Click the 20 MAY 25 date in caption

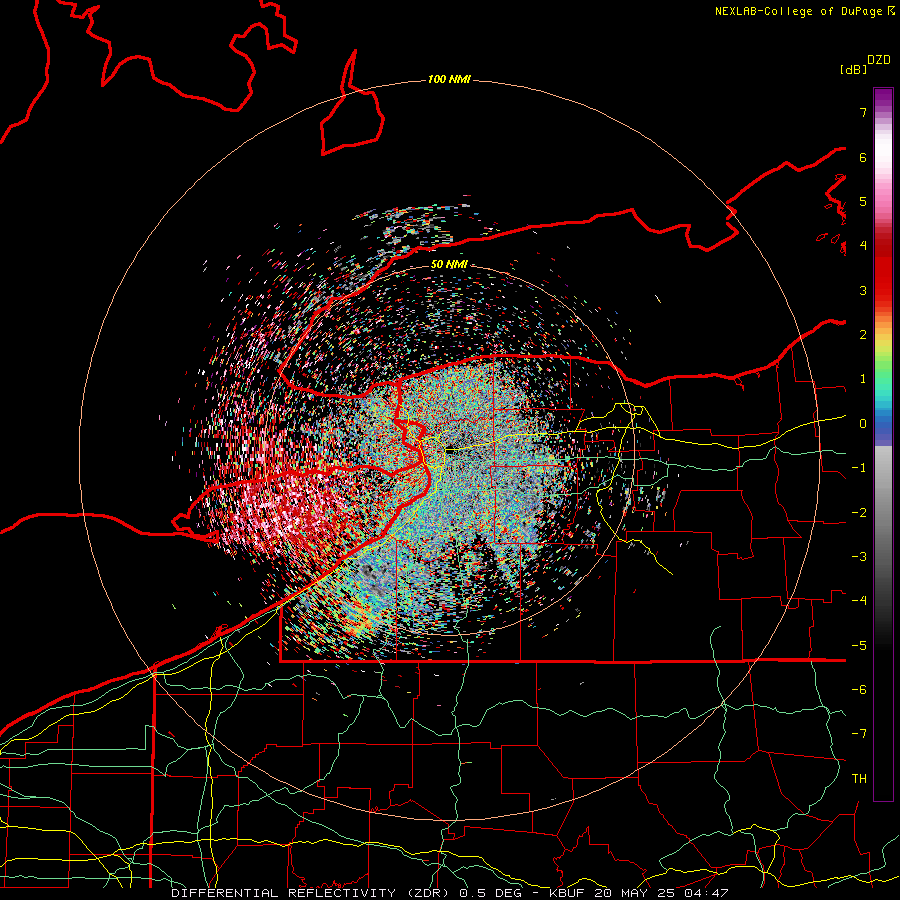point(635,893)
